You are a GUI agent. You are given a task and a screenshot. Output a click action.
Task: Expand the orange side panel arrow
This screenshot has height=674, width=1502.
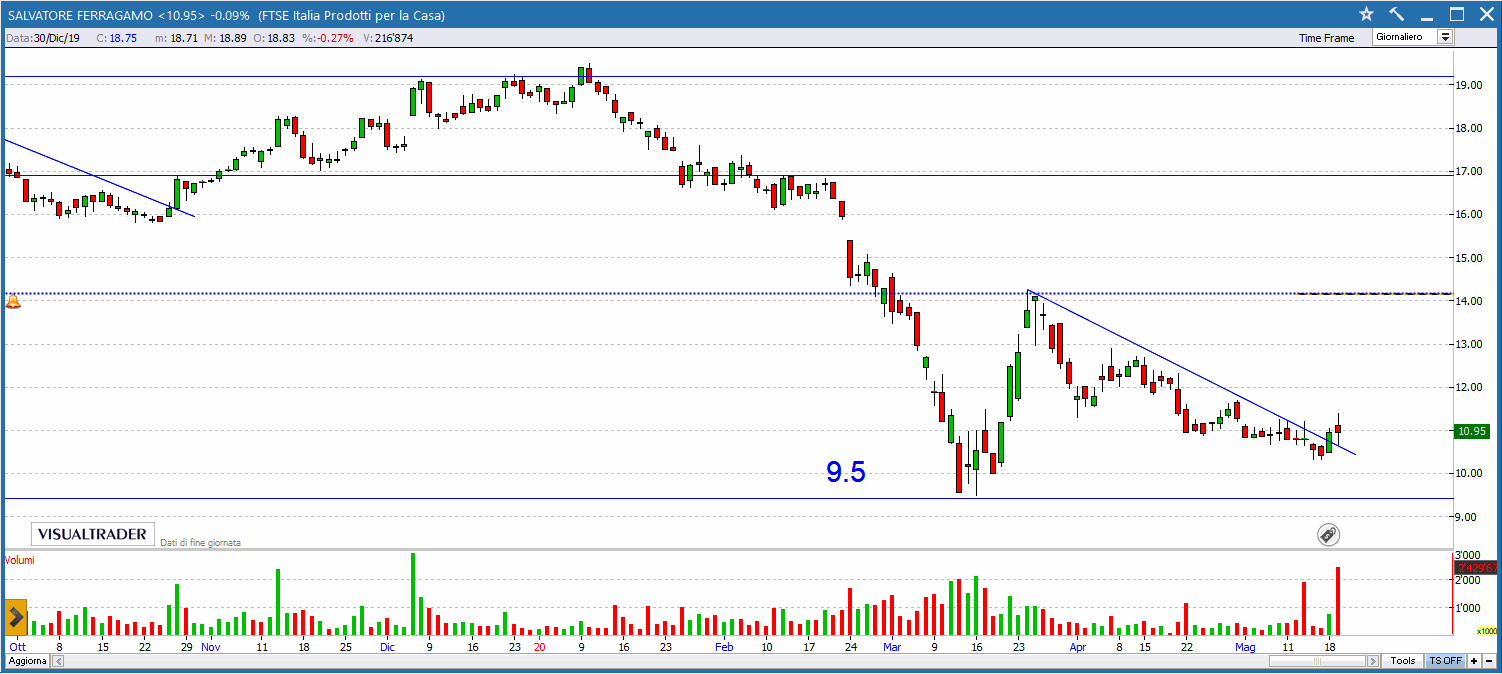(x=16, y=618)
